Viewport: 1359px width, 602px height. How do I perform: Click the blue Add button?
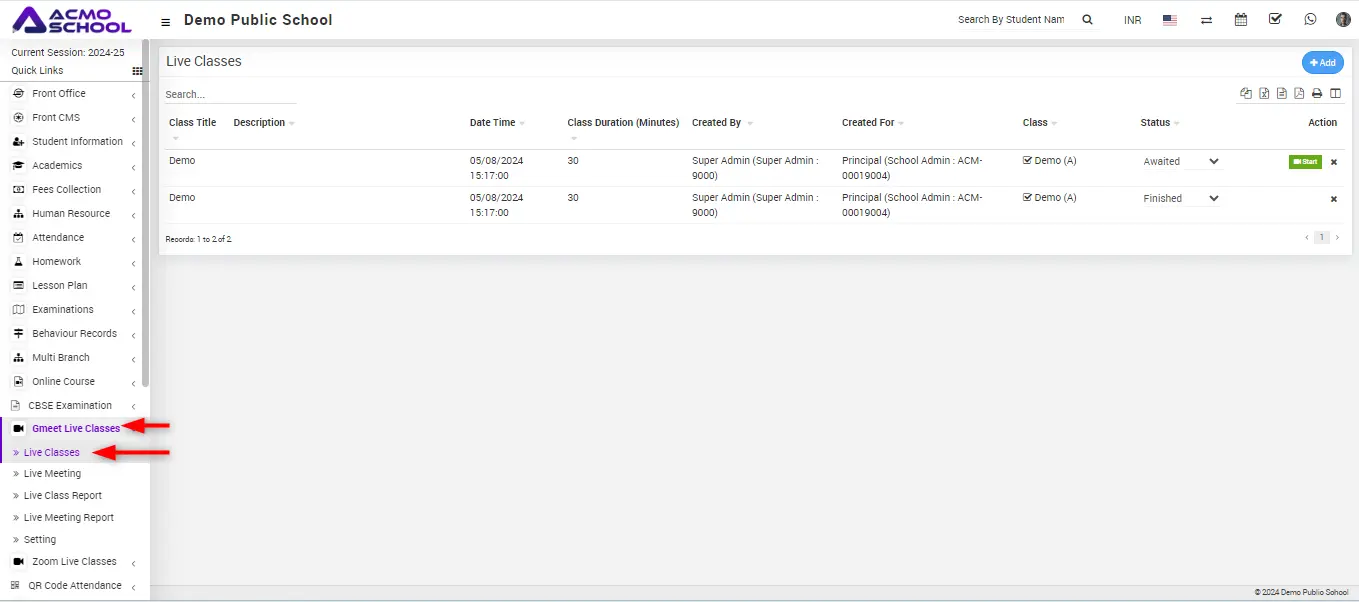coord(1322,63)
